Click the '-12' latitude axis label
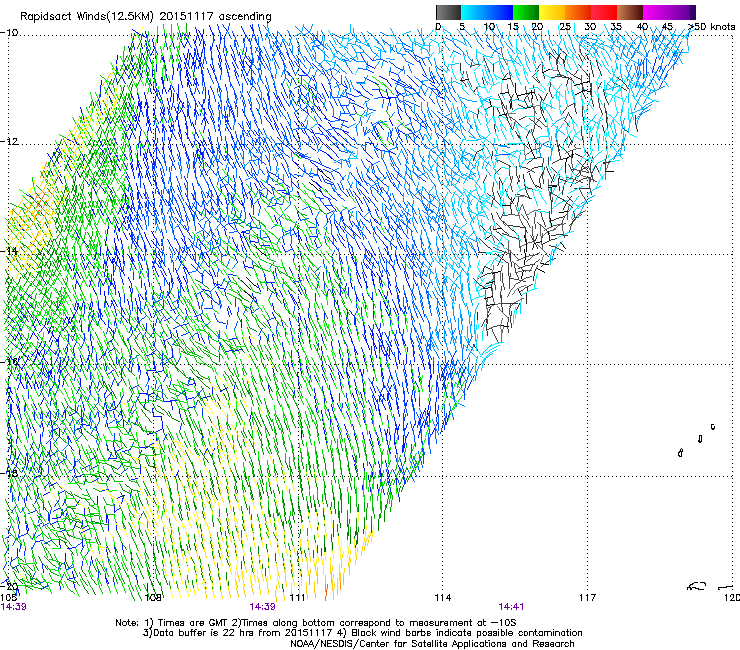The width and height of the screenshot is (740, 650). 9,142
